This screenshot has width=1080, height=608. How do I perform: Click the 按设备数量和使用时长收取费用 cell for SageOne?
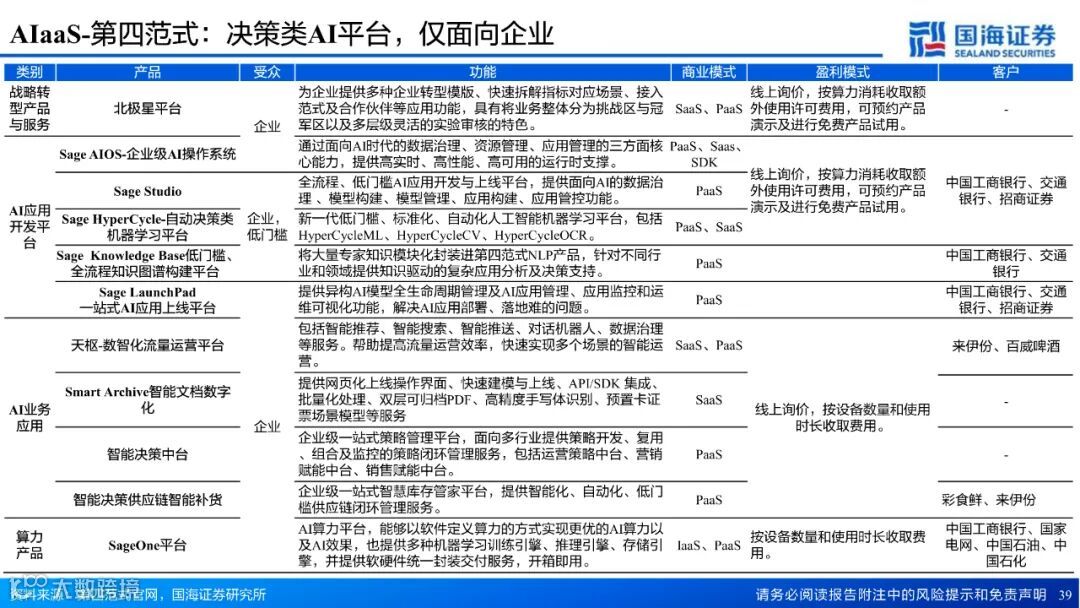tap(838, 545)
